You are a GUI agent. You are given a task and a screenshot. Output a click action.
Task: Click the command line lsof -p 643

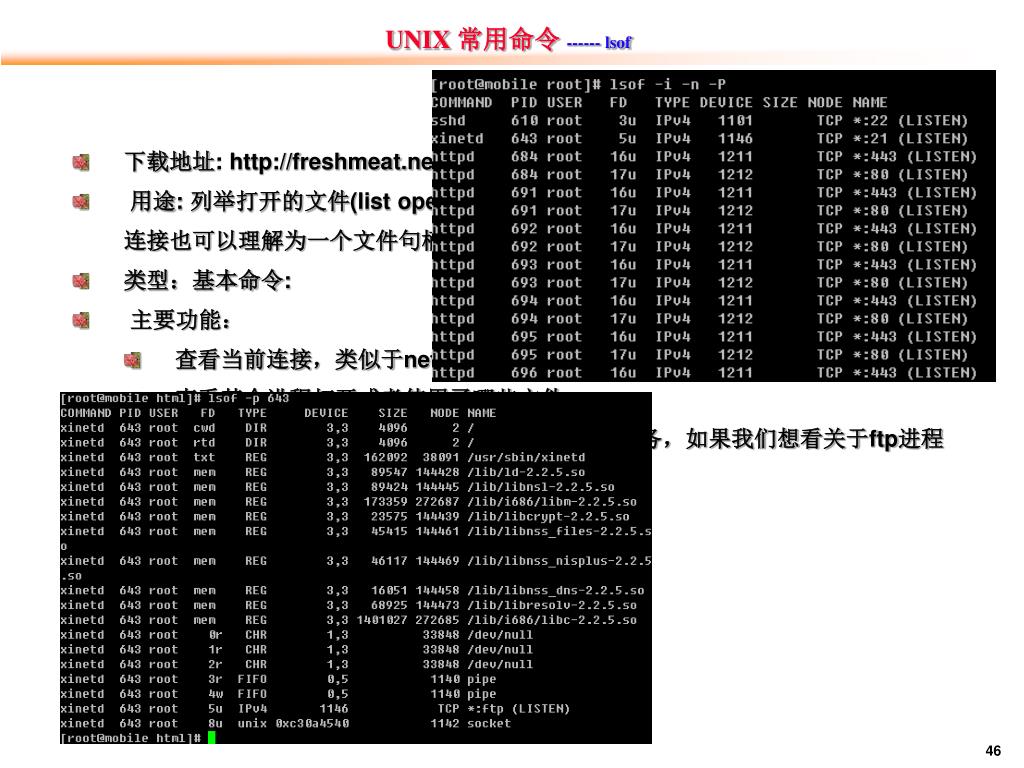coord(248,398)
